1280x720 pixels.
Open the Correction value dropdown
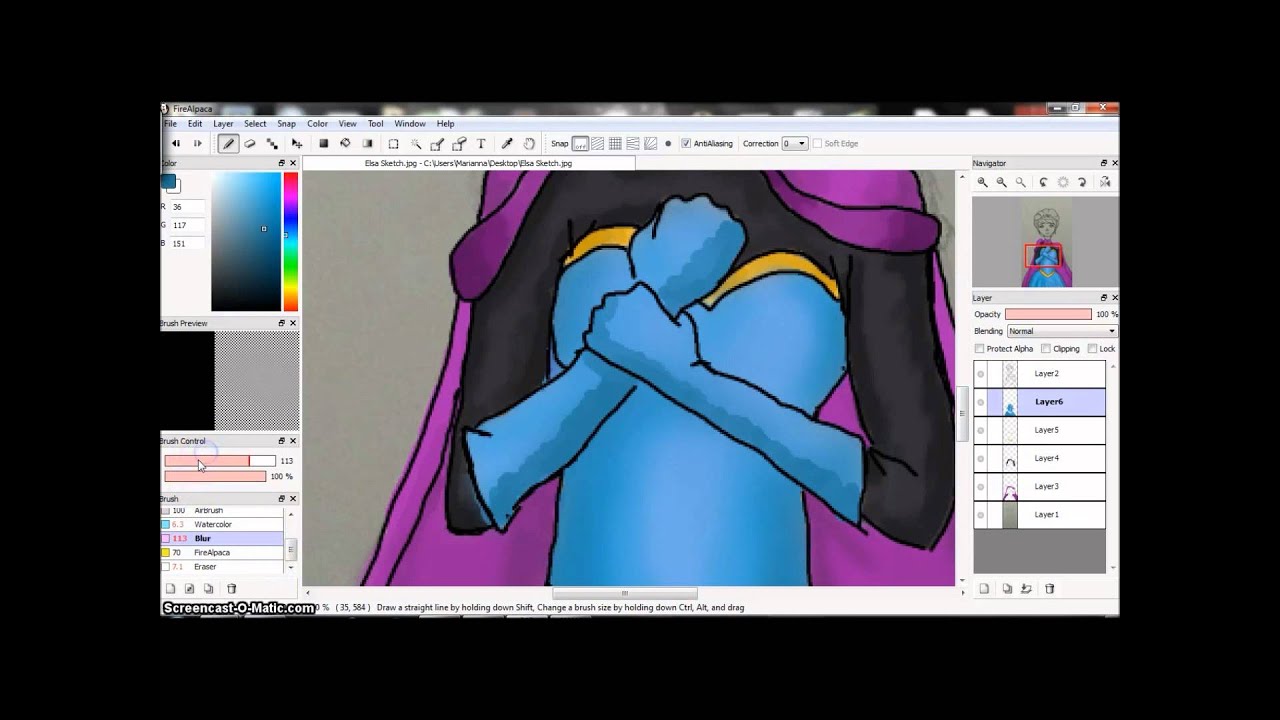[x=795, y=143]
